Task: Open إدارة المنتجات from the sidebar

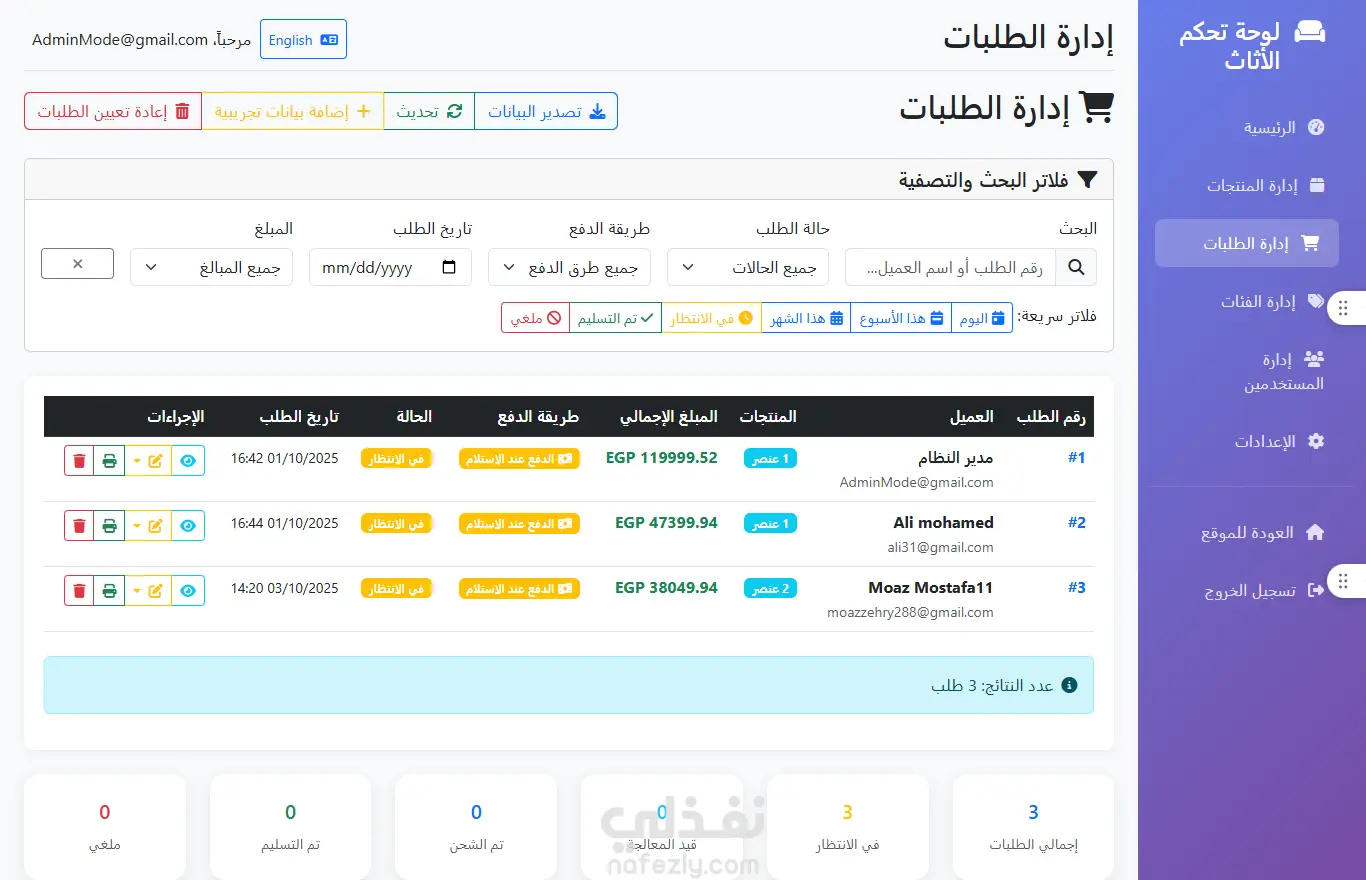Action: click(1247, 185)
